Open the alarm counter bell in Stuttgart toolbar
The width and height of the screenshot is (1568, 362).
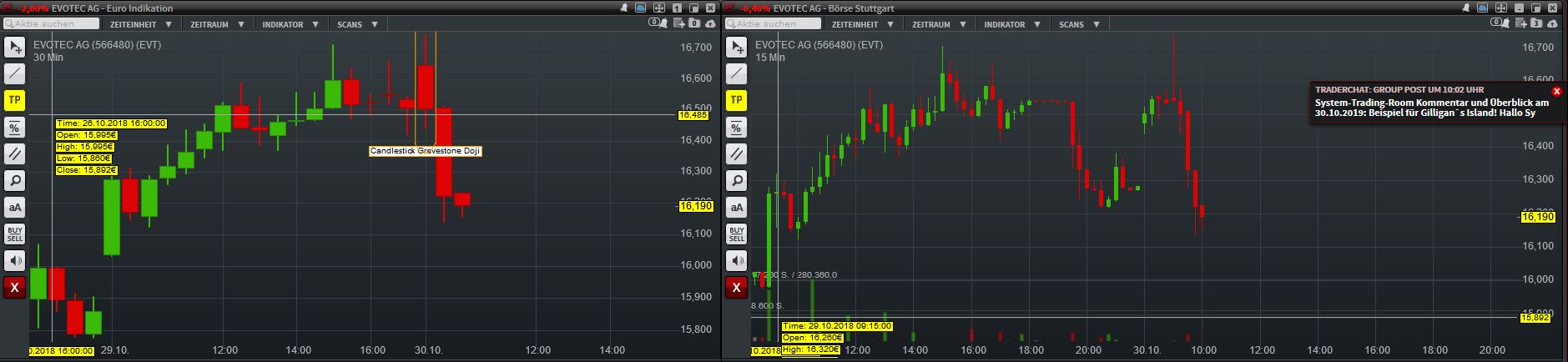pos(1500,23)
